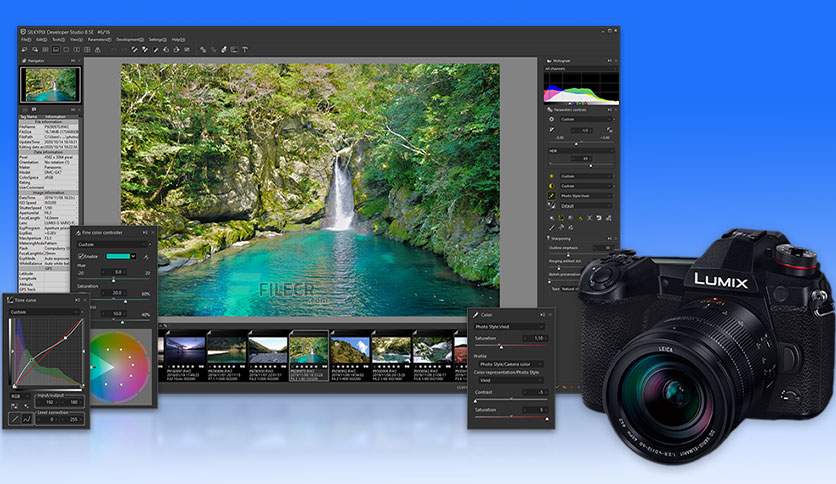Viewport: 836px width, 484px height.
Task: Click the undo arrow in the toolbar
Action: [x=114, y=50]
